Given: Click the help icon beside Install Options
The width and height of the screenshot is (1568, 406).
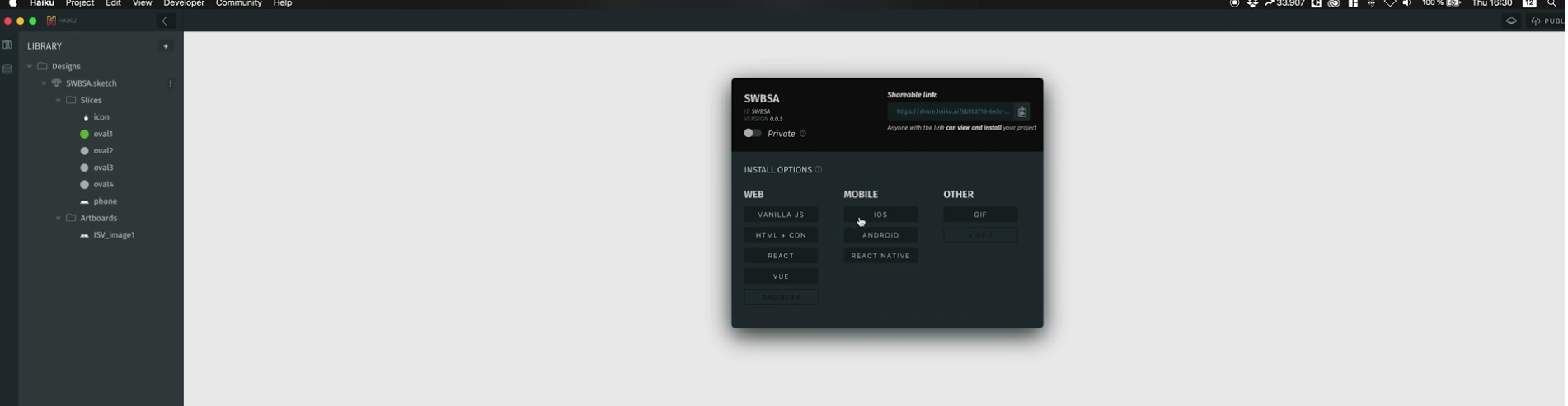Looking at the screenshot, I should 819,170.
